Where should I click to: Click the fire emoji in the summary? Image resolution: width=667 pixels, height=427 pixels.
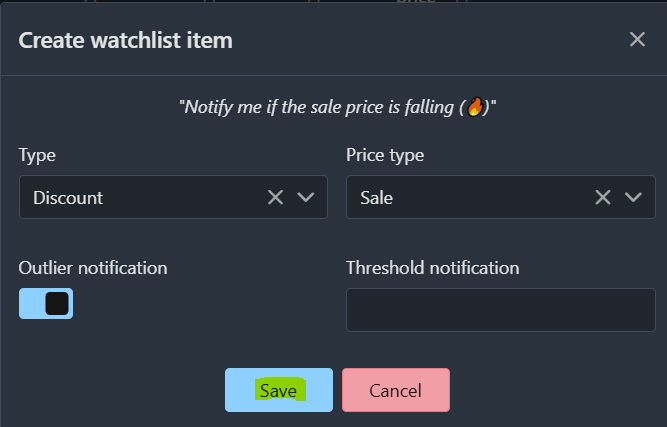475,106
